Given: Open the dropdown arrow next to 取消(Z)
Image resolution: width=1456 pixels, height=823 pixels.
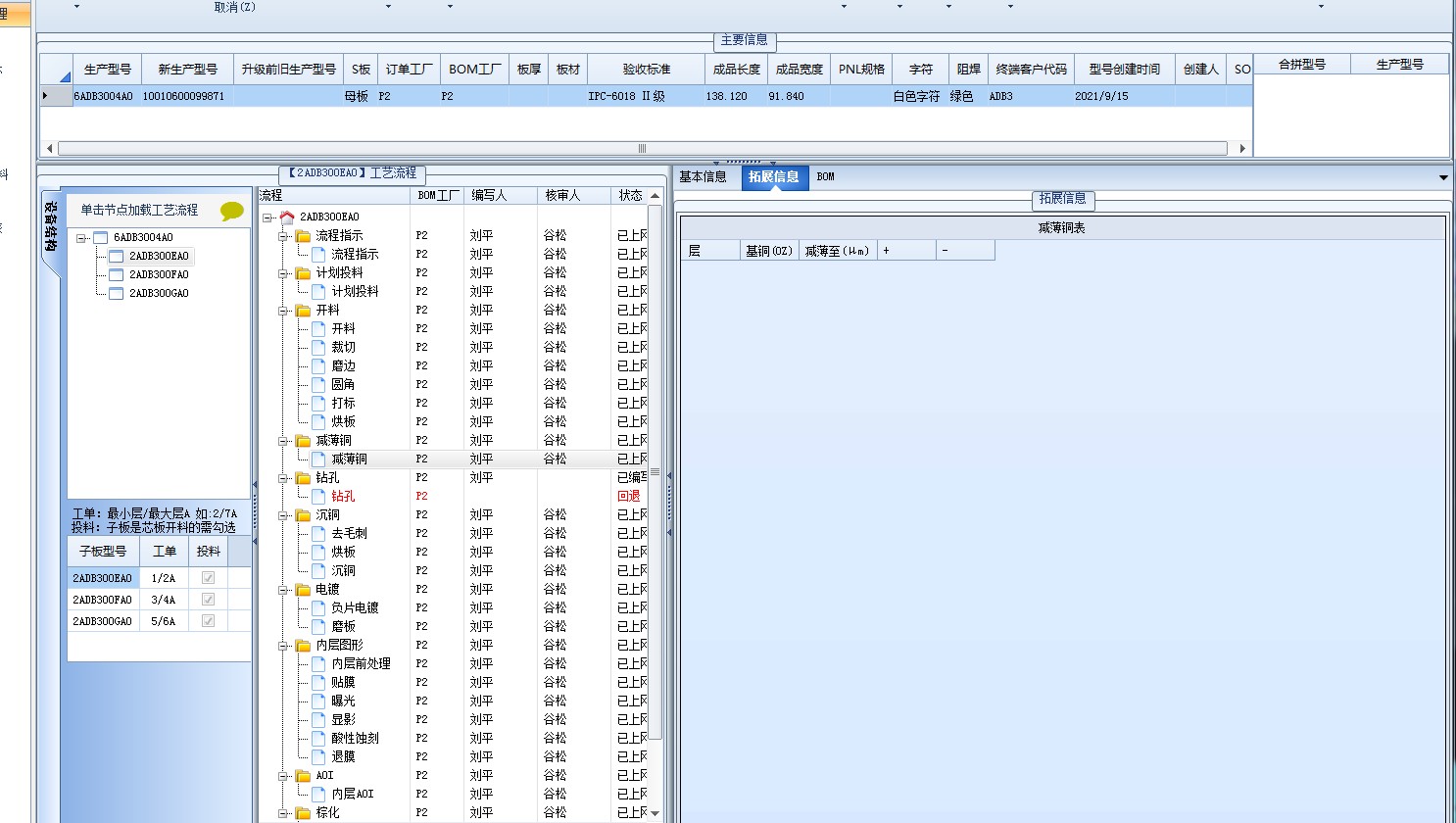Looking at the screenshot, I should (x=388, y=7).
